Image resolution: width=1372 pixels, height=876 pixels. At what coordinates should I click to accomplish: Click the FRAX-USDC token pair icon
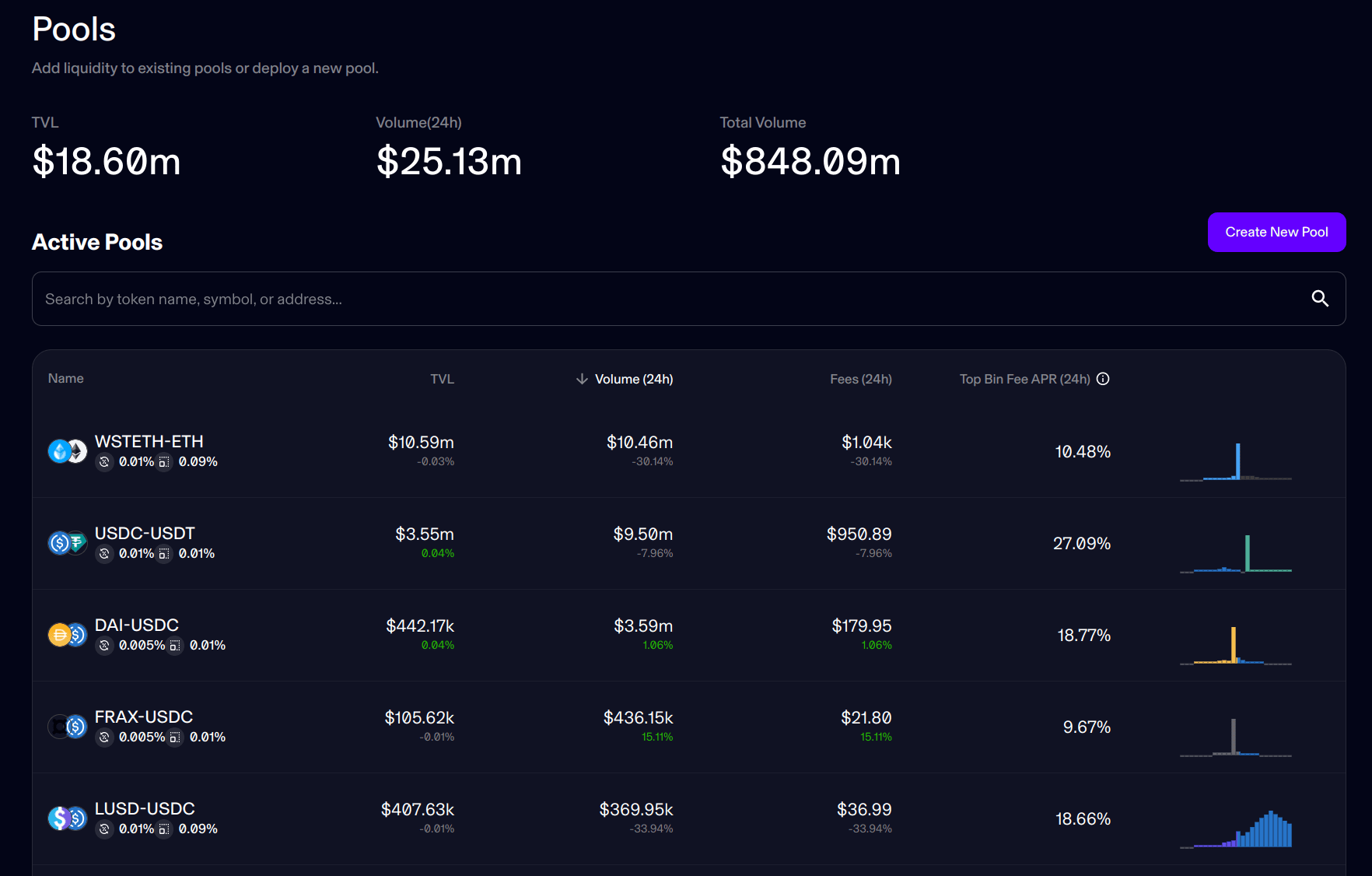(x=67, y=727)
